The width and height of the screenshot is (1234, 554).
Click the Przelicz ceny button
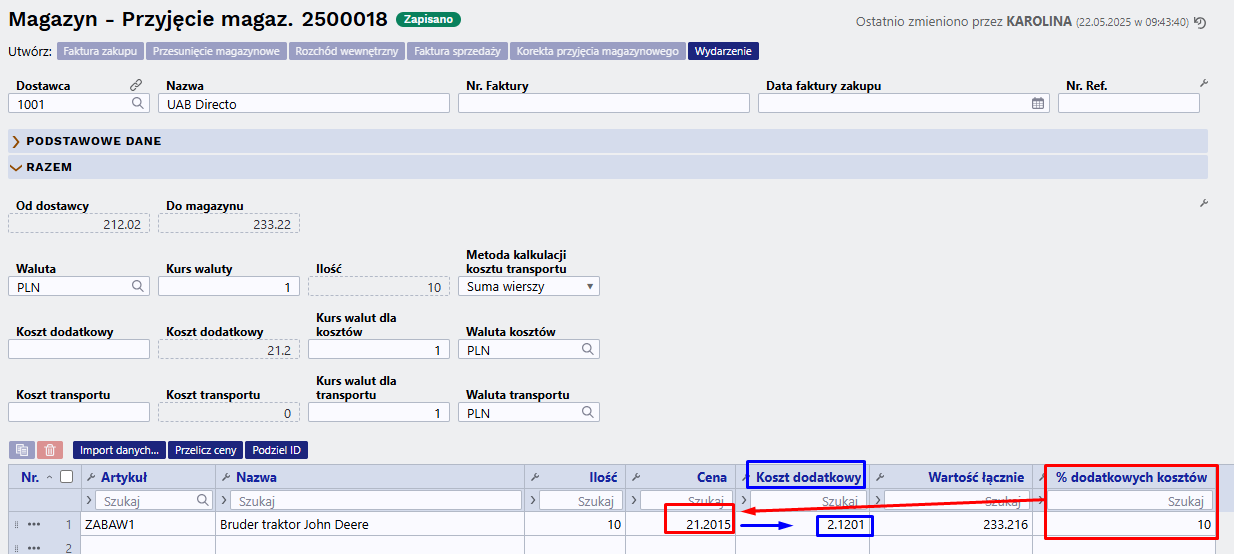(205, 450)
